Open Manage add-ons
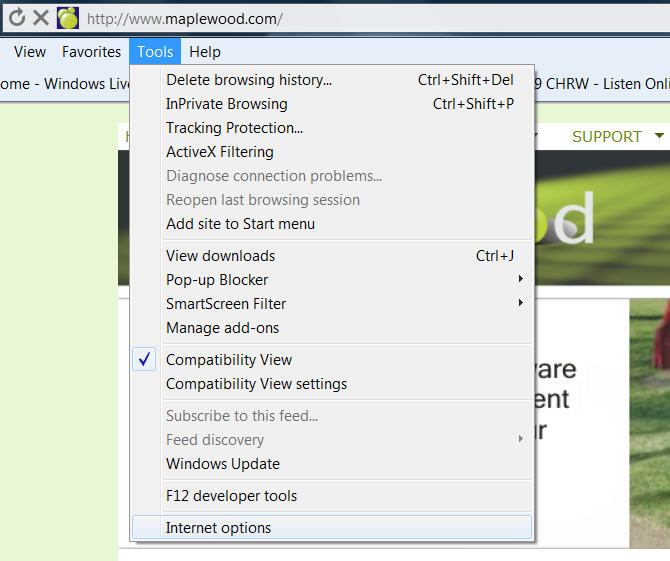Screen dimensions: 670x561 pyautogui.click(x=222, y=328)
